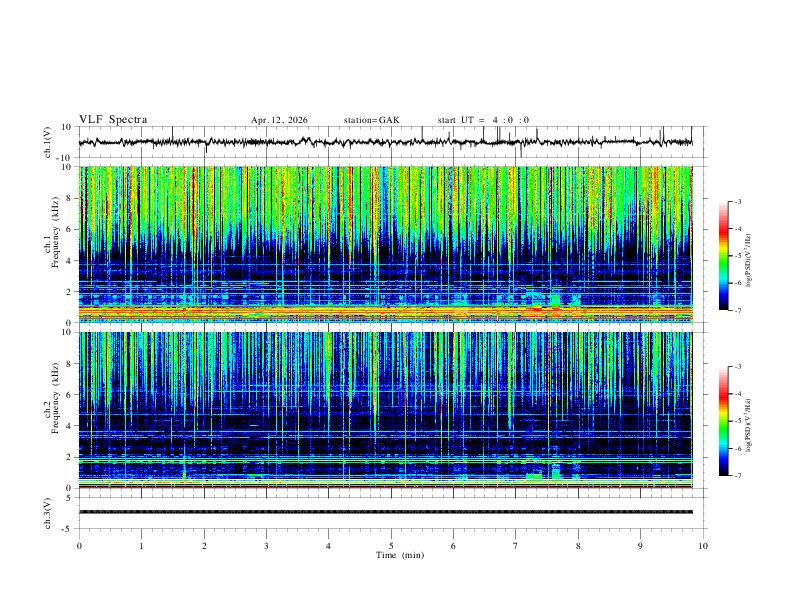
Task: Click the ch.2 color bar "log(PSD)(V²/Hz)" label
Action: tap(749, 426)
